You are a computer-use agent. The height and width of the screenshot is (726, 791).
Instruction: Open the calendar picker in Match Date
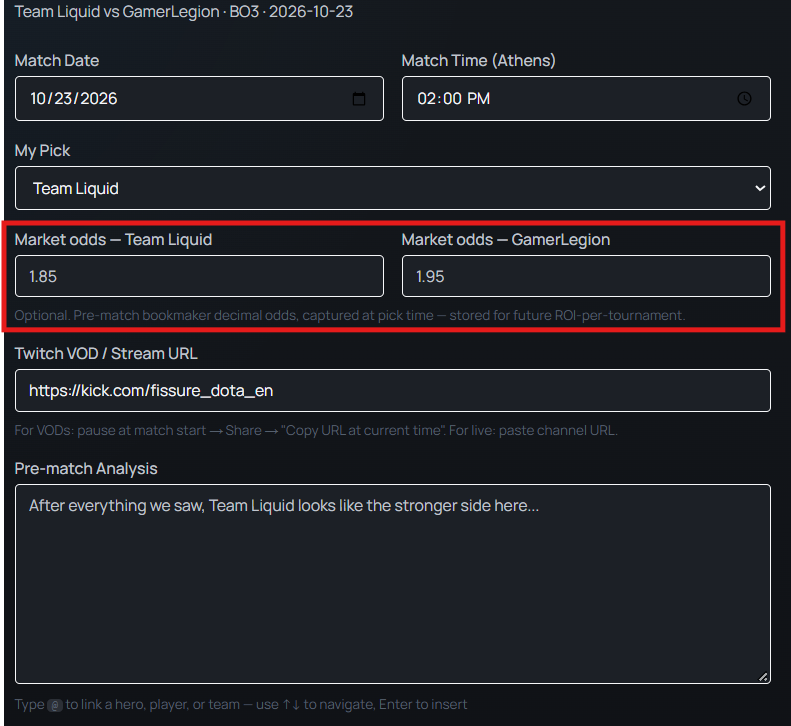tap(359, 98)
